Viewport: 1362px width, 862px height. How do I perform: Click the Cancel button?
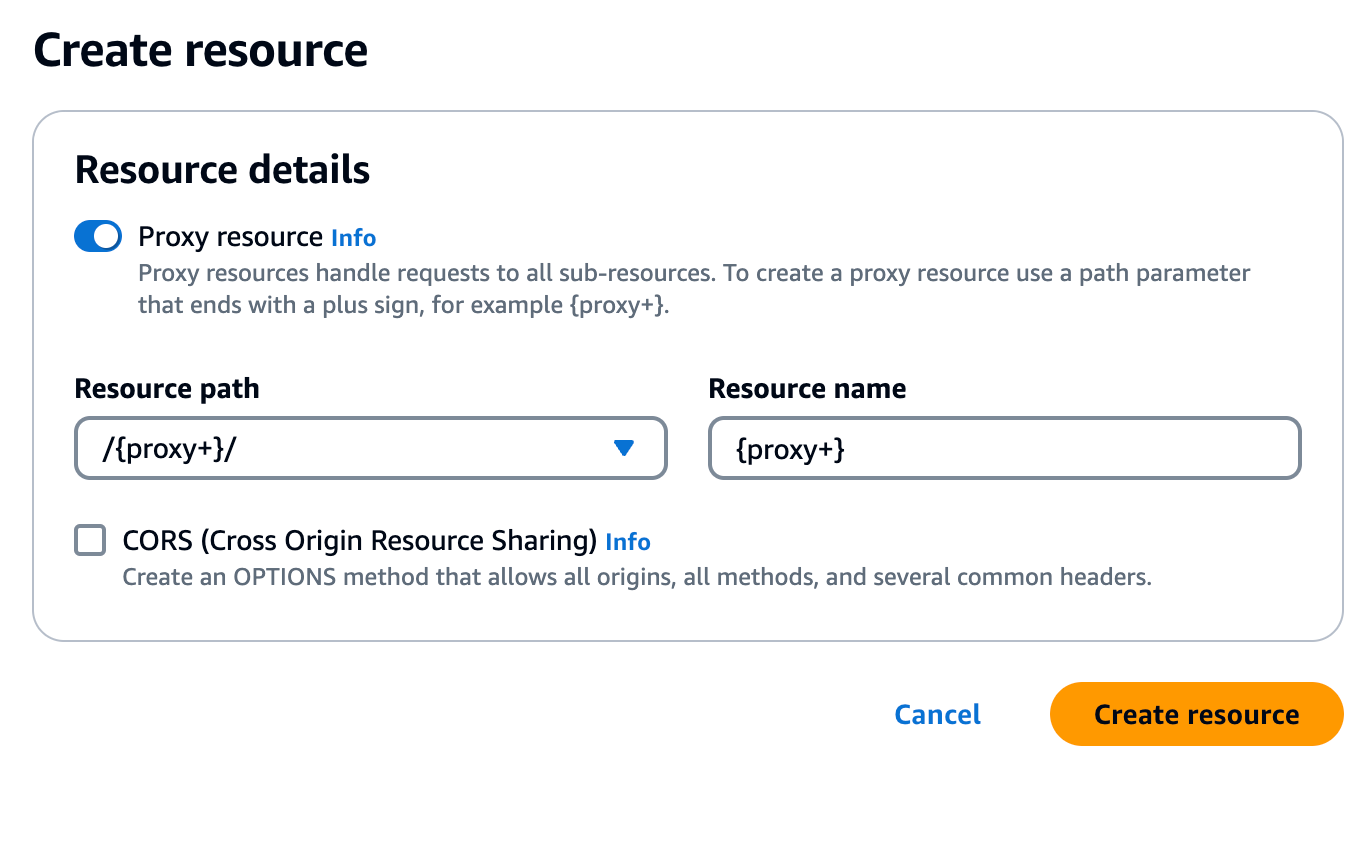[937, 714]
